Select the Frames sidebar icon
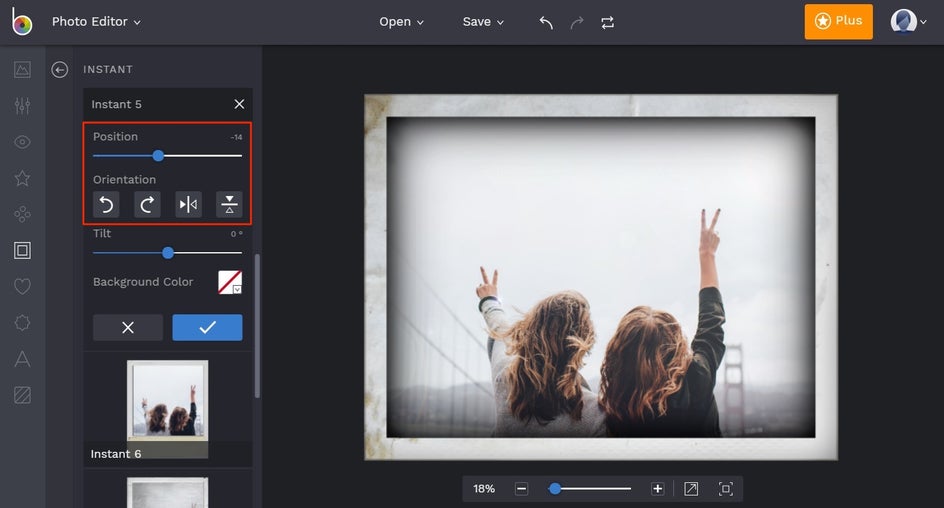Screen dimensions: 944x508 (22, 250)
